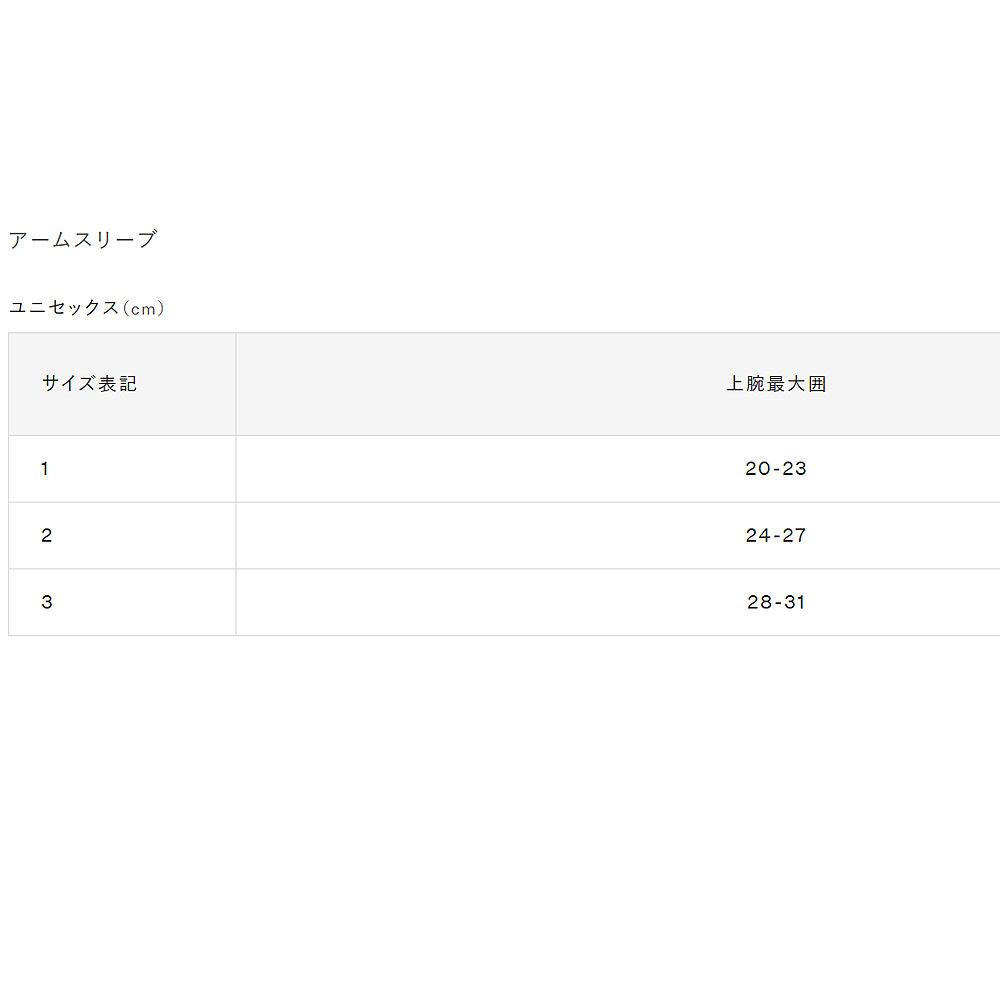This screenshot has height=1000, width=1000.
Task: Click the bottom border of the size table
Action: pyautogui.click(x=500, y=635)
